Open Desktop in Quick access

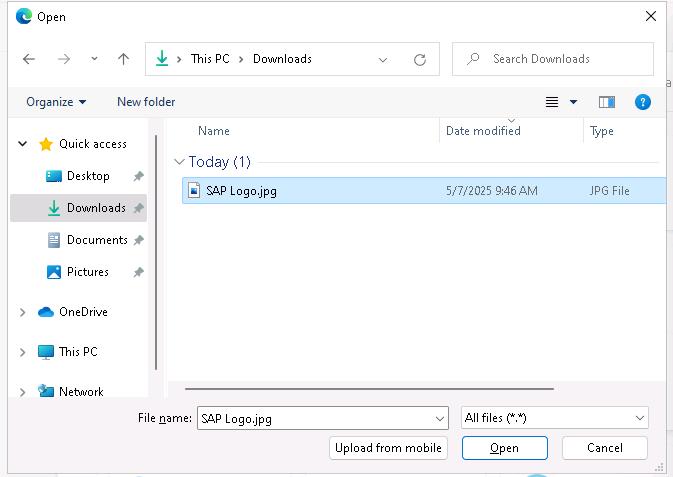click(88, 176)
